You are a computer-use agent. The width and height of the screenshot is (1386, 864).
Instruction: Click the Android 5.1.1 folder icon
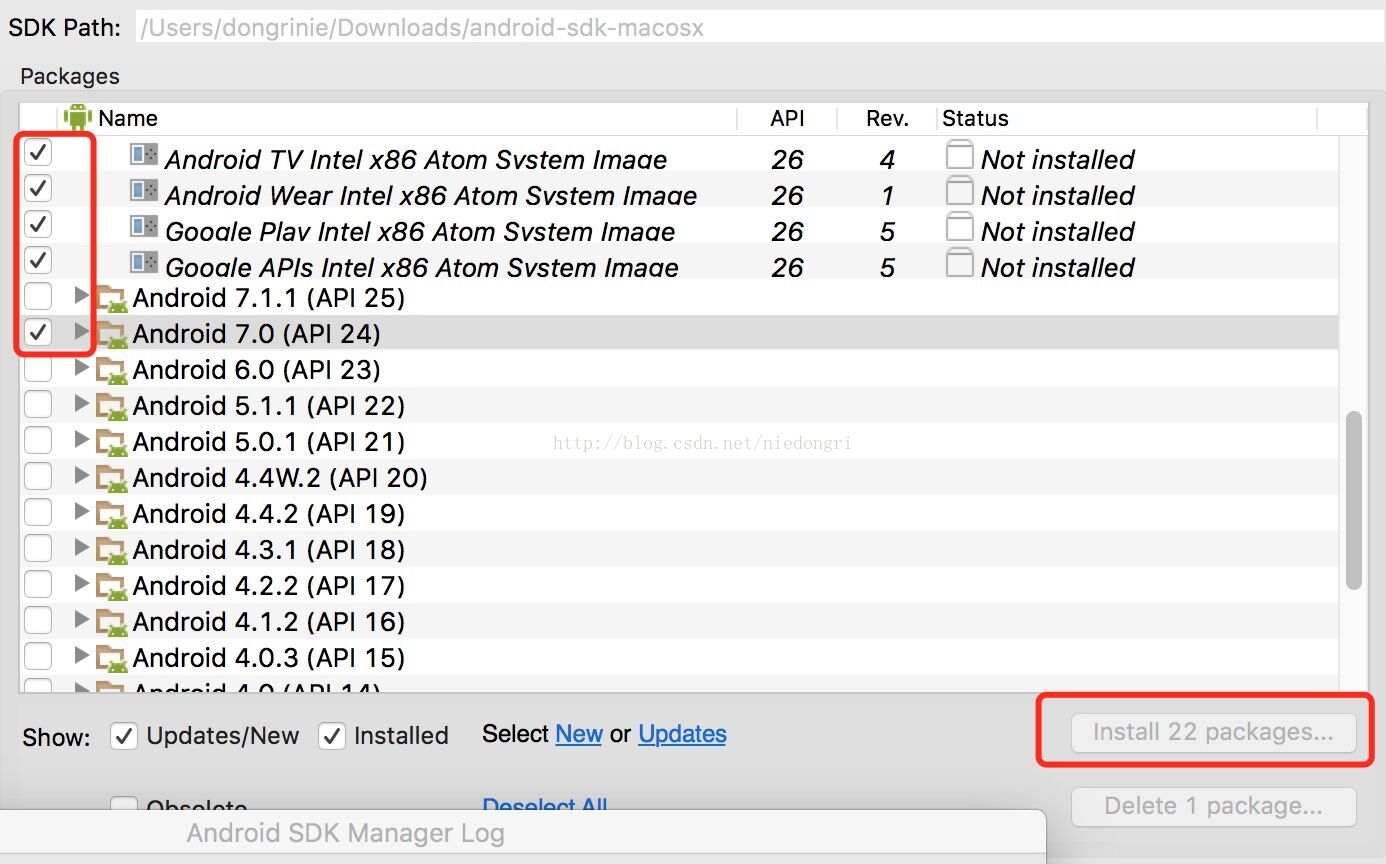tap(113, 407)
